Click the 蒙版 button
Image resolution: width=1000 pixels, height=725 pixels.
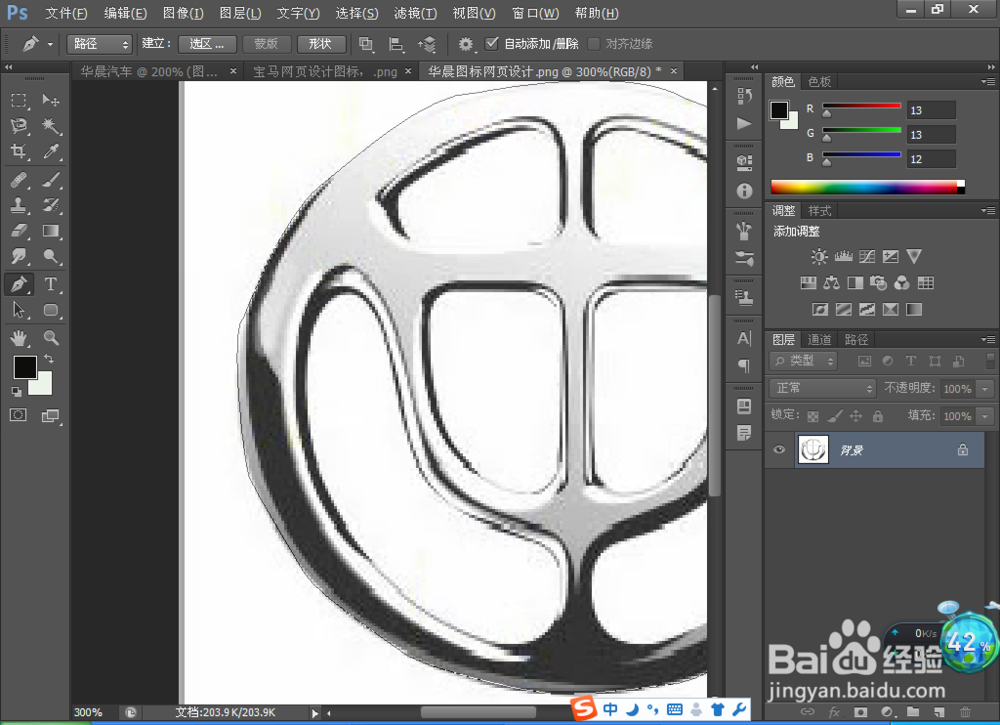[266, 44]
